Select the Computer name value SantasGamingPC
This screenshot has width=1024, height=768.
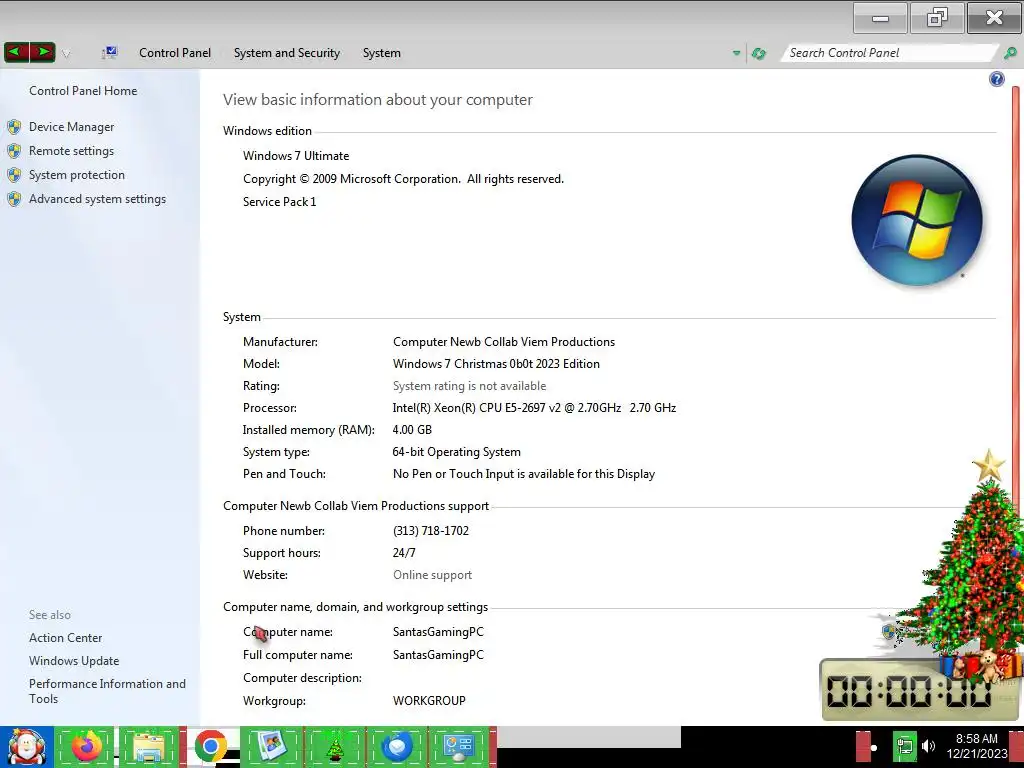438,632
